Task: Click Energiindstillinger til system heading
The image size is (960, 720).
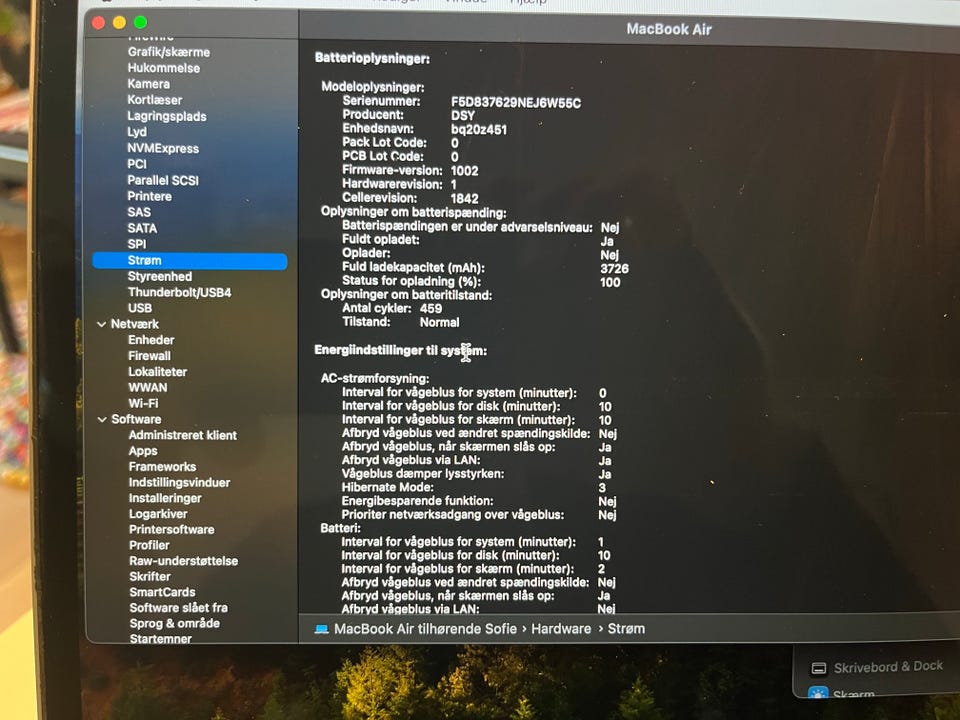Action: [400, 350]
